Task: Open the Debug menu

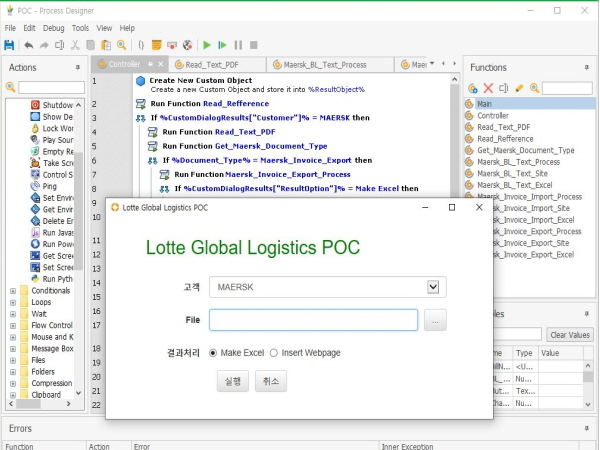Action: pos(54,28)
